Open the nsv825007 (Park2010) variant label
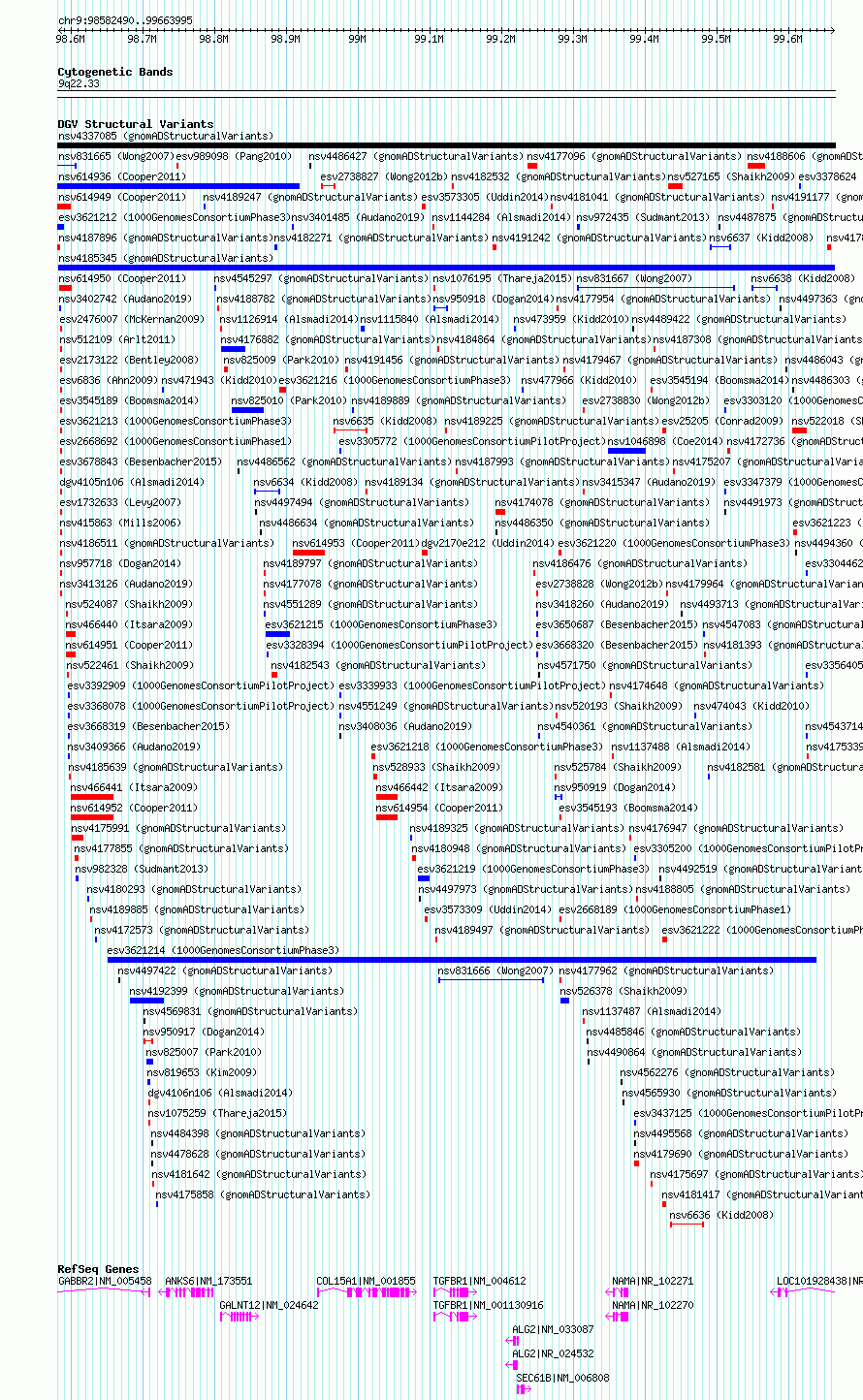Image resolution: width=863 pixels, height=1400 pixels. pos(204,1052)
